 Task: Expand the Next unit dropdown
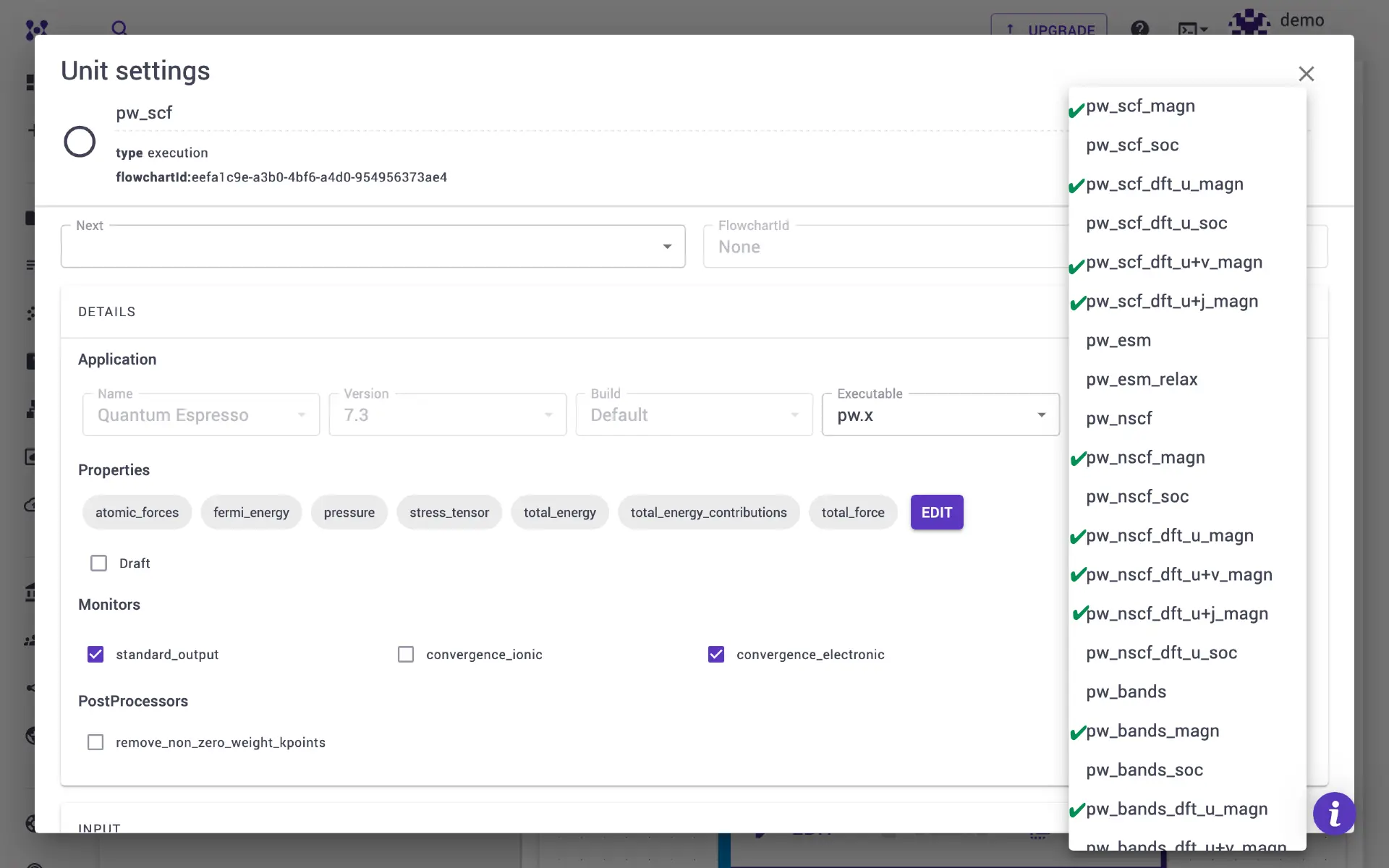(373, 247)
